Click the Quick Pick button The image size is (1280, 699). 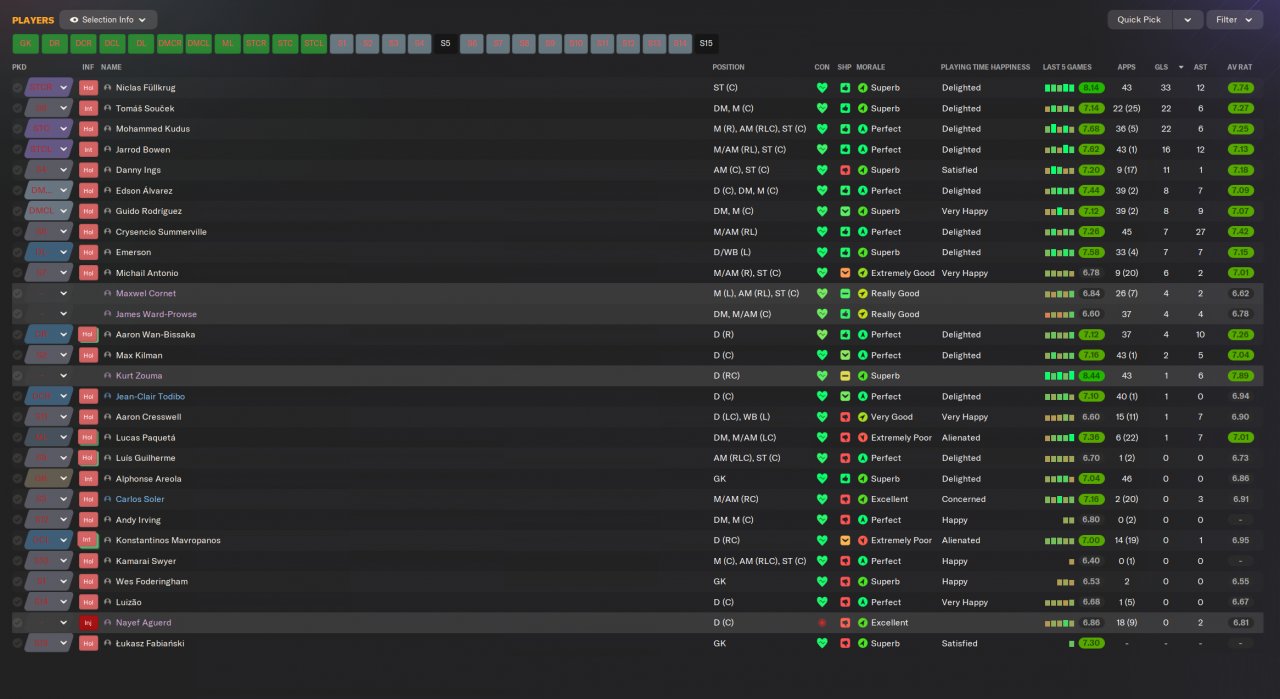click(1139, 20)
